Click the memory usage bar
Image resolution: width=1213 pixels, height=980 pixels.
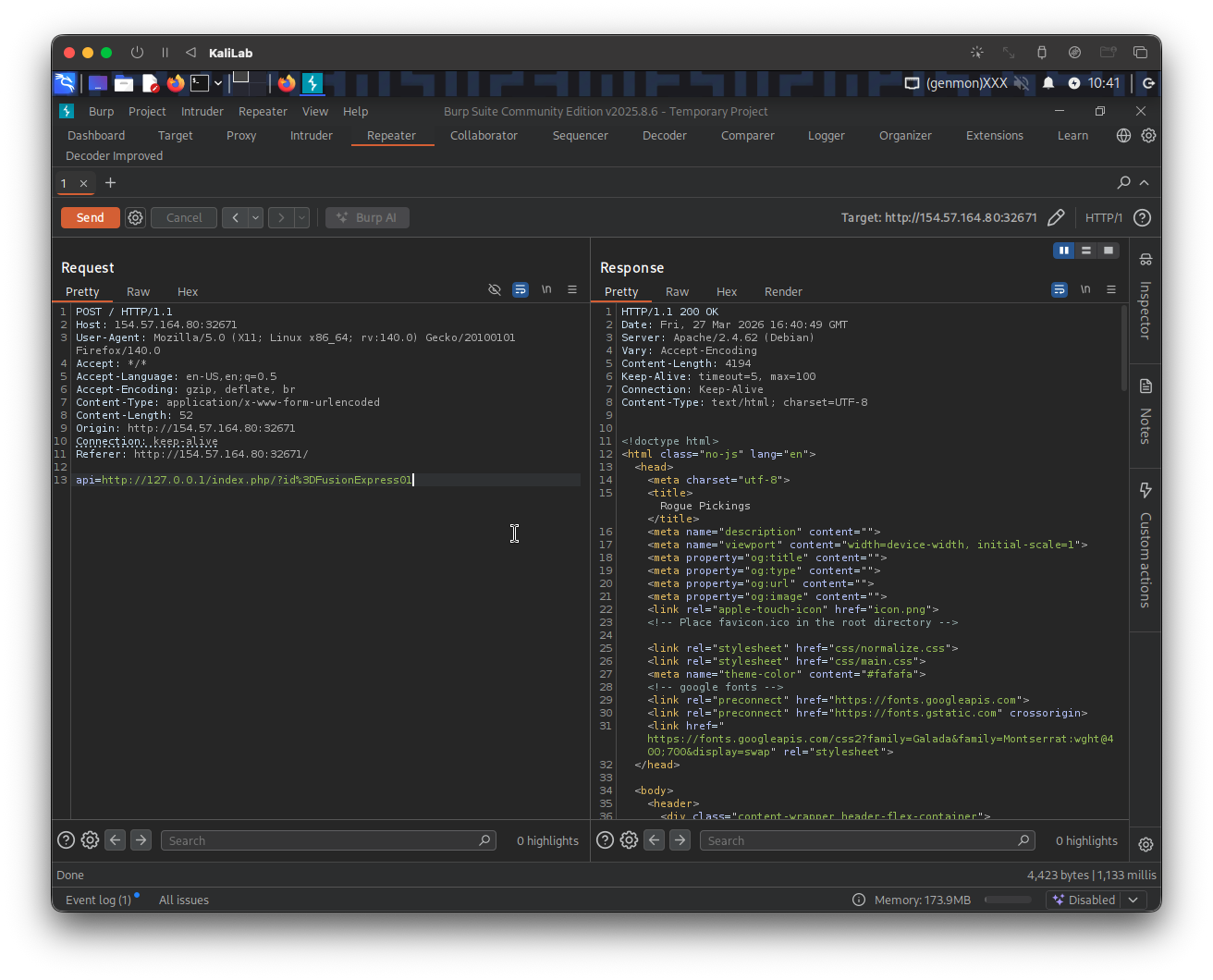click(1008, 900)
